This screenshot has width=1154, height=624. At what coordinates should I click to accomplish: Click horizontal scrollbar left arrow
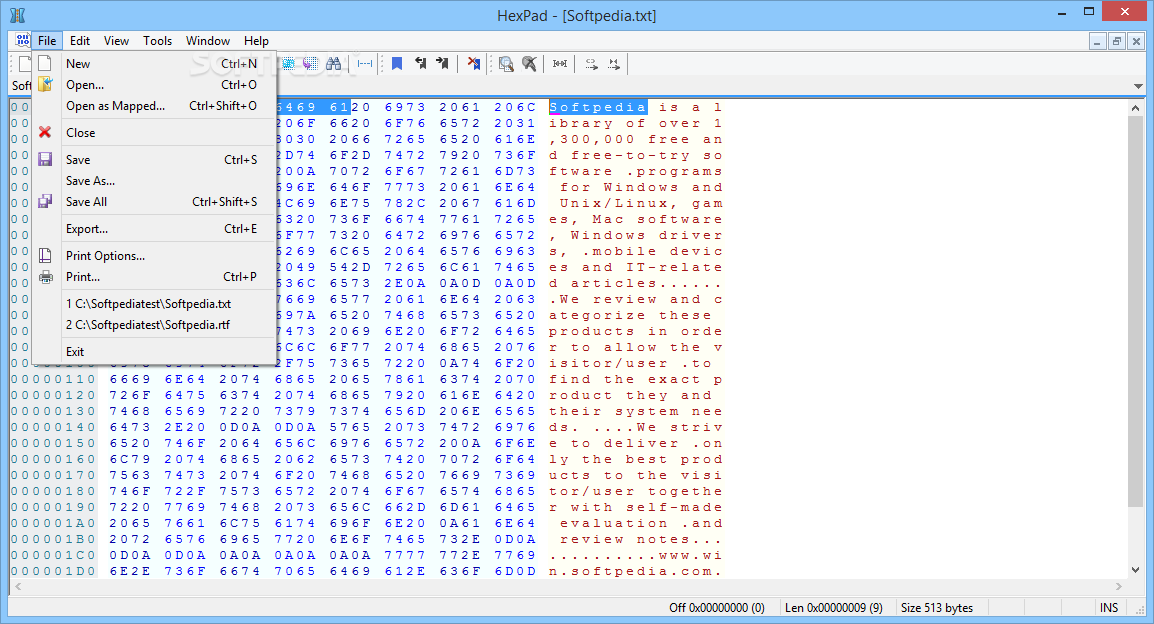click(x=18, y=586)
